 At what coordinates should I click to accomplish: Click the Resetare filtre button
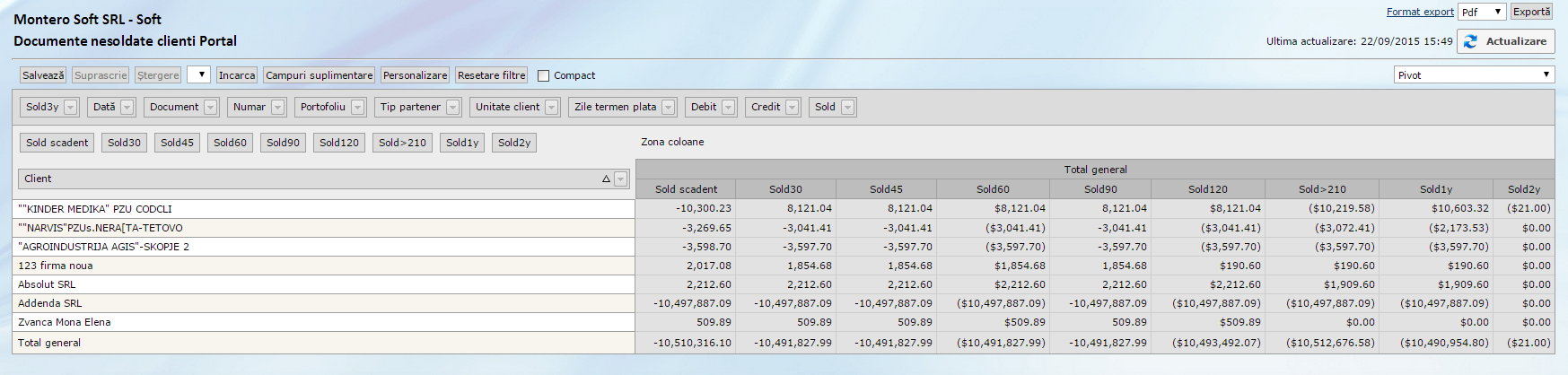pos(491,75)
